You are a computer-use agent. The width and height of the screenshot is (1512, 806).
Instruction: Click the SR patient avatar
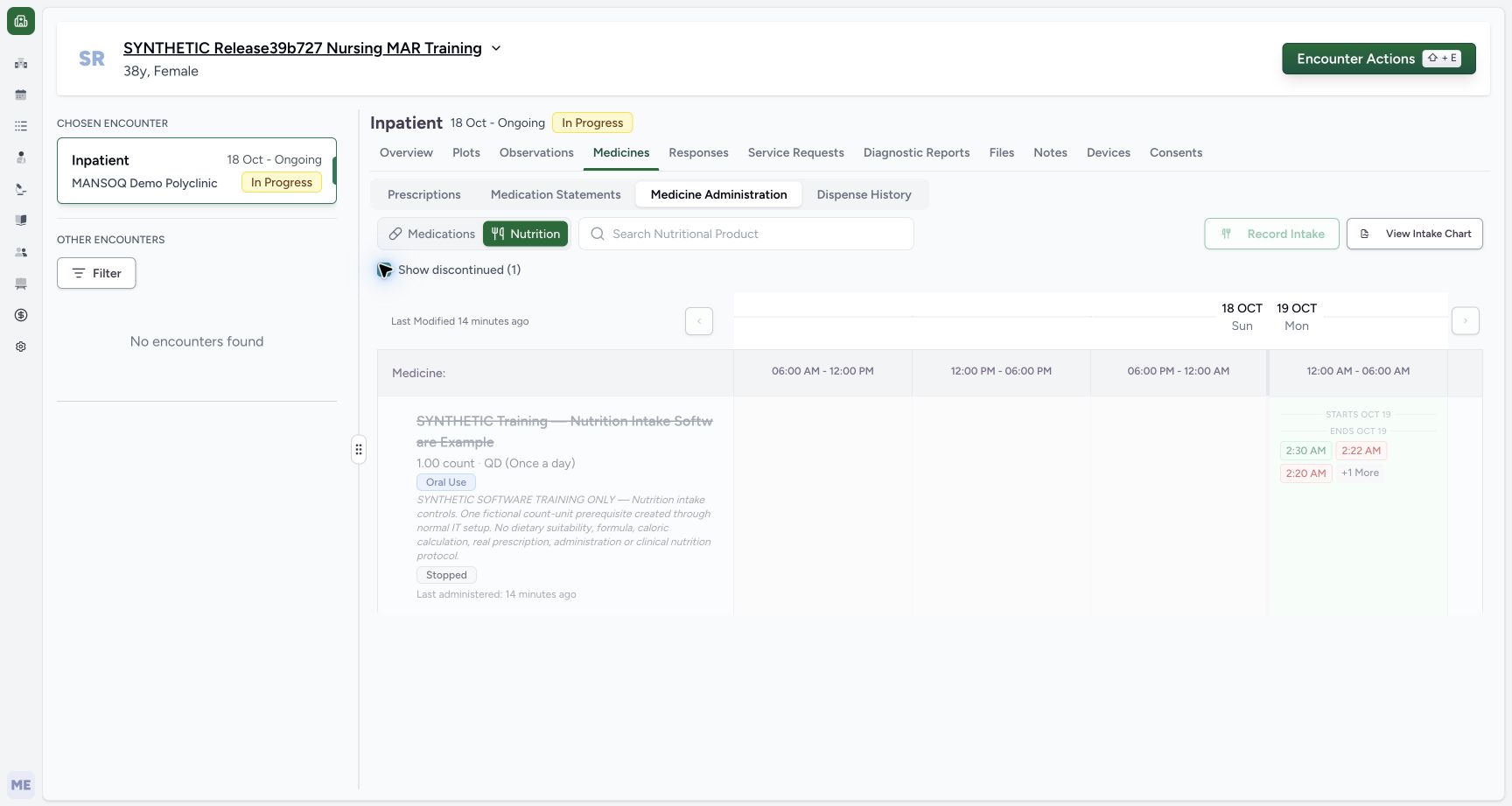tap(92, 59)
